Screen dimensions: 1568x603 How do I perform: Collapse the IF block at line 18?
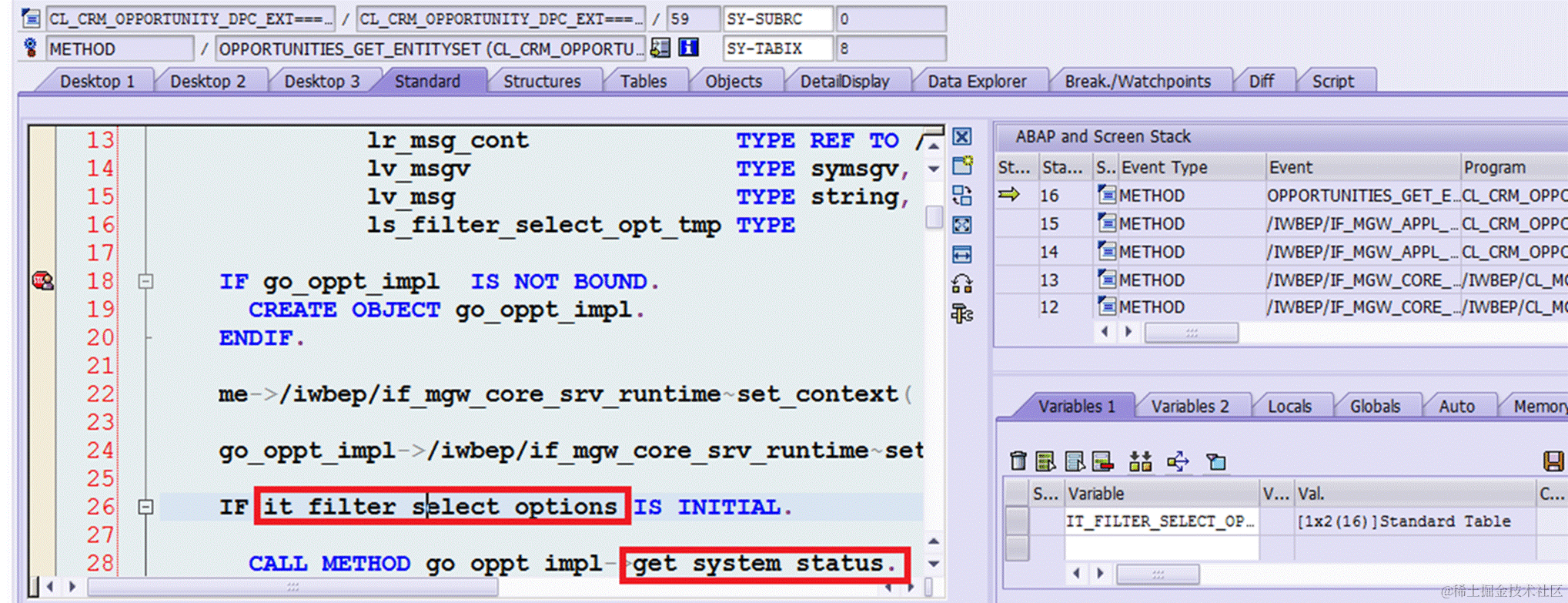tap(145, 282)
